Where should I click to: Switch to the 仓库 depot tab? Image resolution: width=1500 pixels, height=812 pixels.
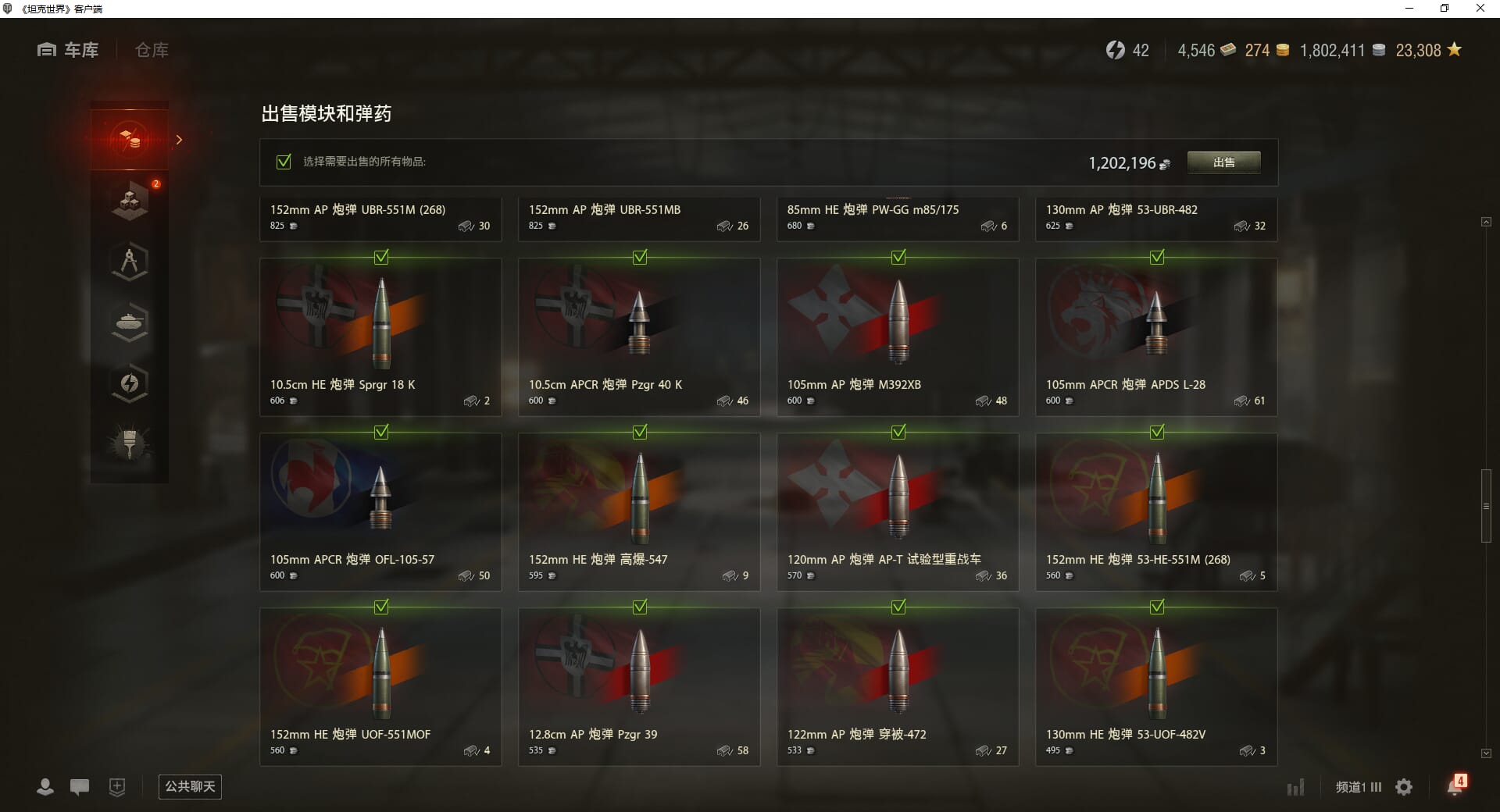tap(152, 50)
